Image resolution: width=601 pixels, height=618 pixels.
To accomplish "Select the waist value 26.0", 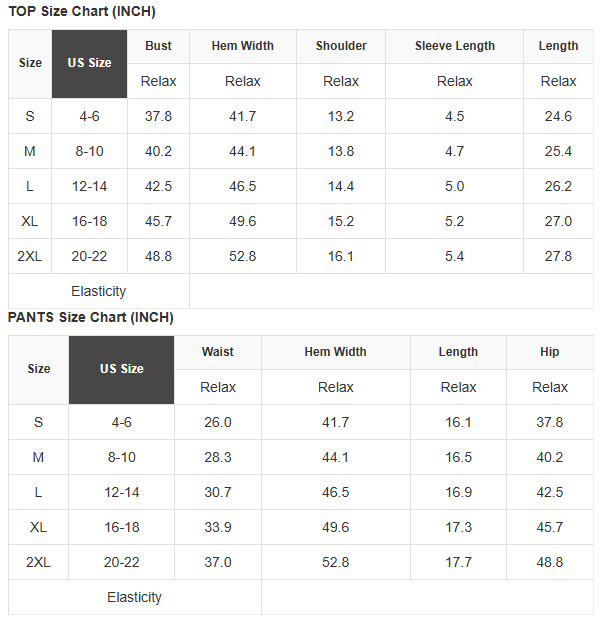I will tap(218, 422).
